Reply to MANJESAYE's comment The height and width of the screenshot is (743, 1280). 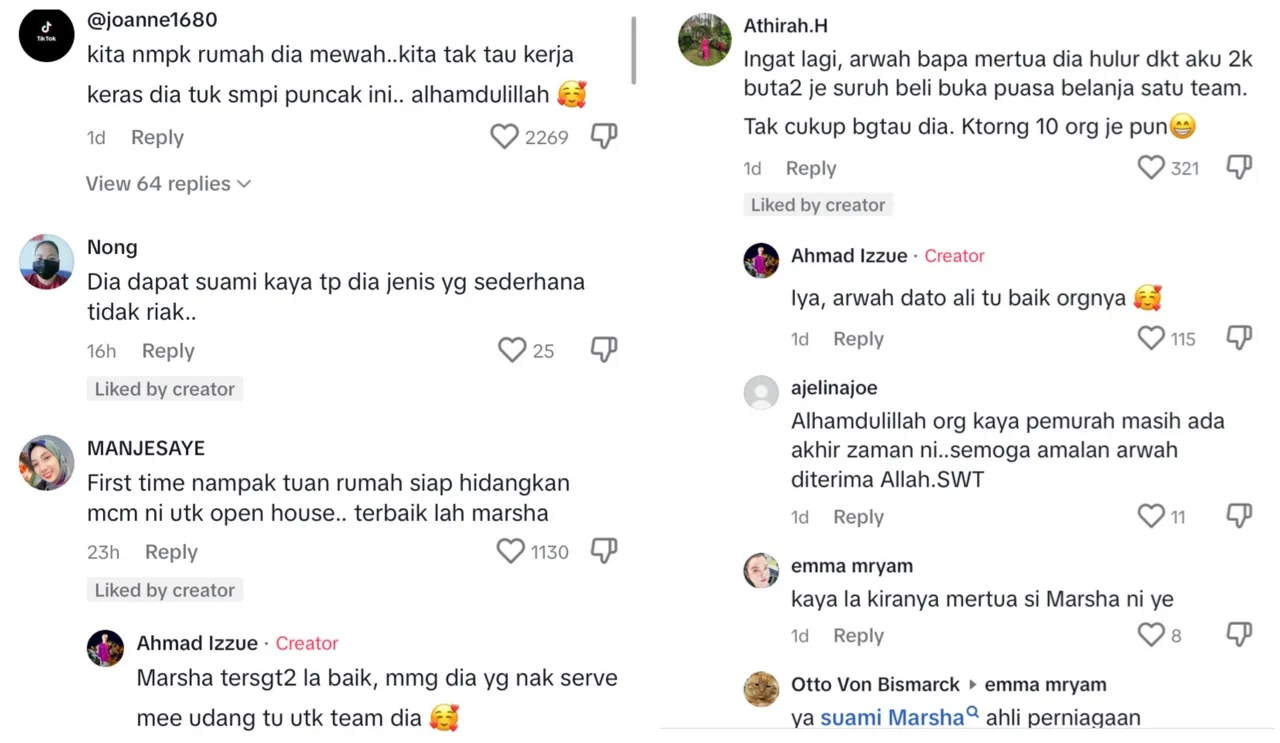click(x=171, y=552)
